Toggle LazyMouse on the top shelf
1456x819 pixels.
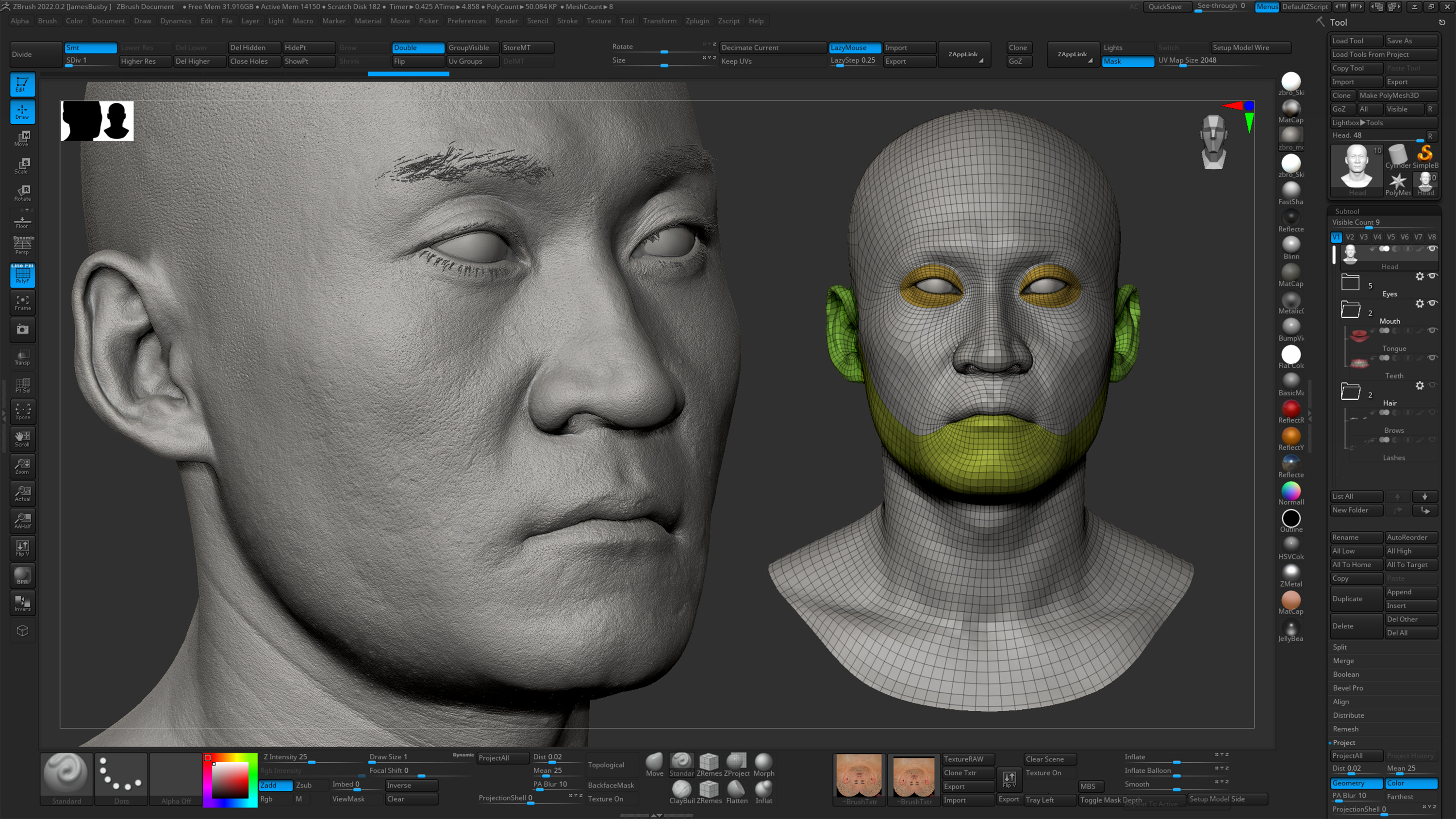point(854,48)
